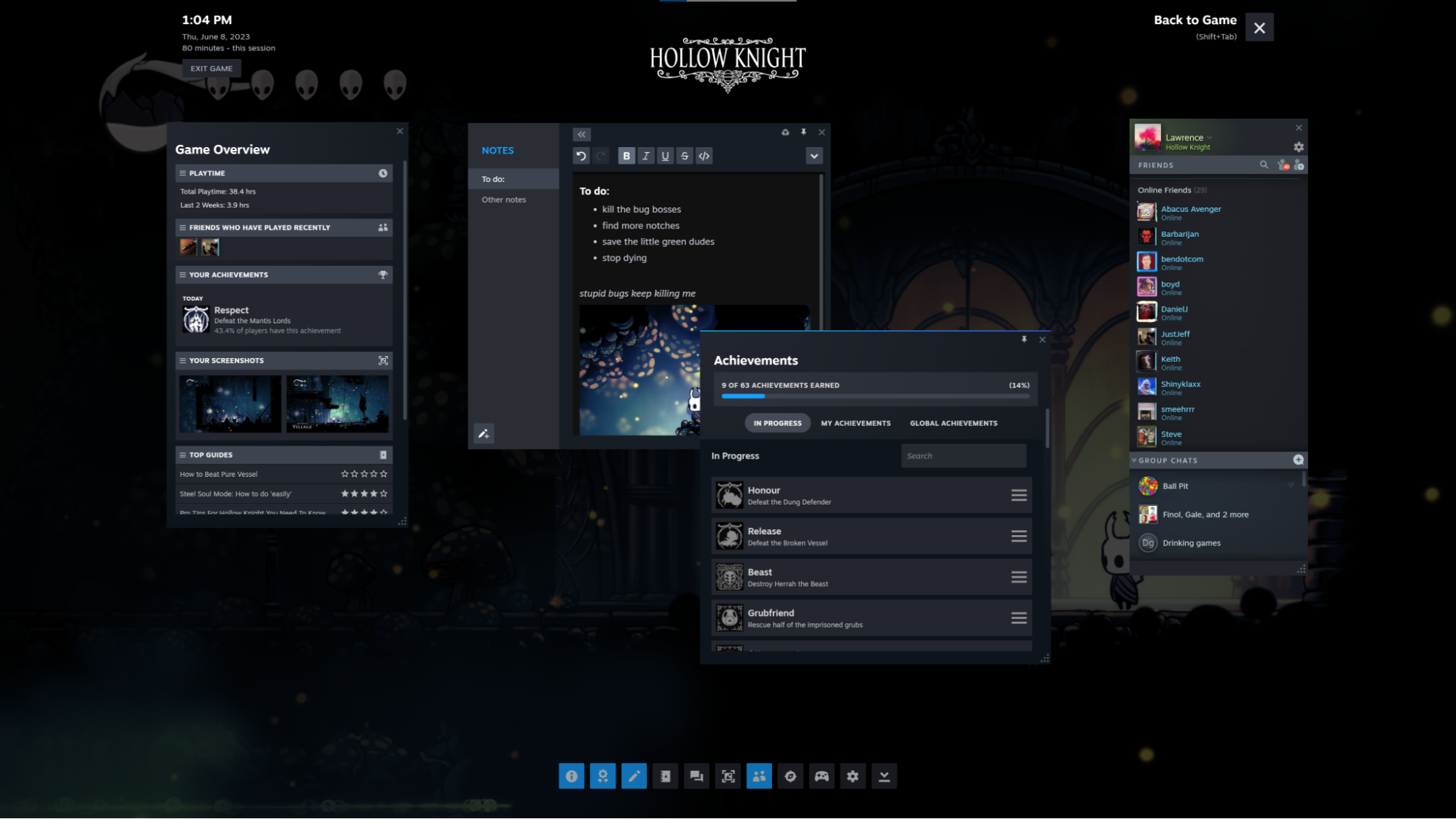Expand the Honour achievement details
The width and height of the screenshot is (1456, 819).
pyautogui.click(x=1018, y=495)
